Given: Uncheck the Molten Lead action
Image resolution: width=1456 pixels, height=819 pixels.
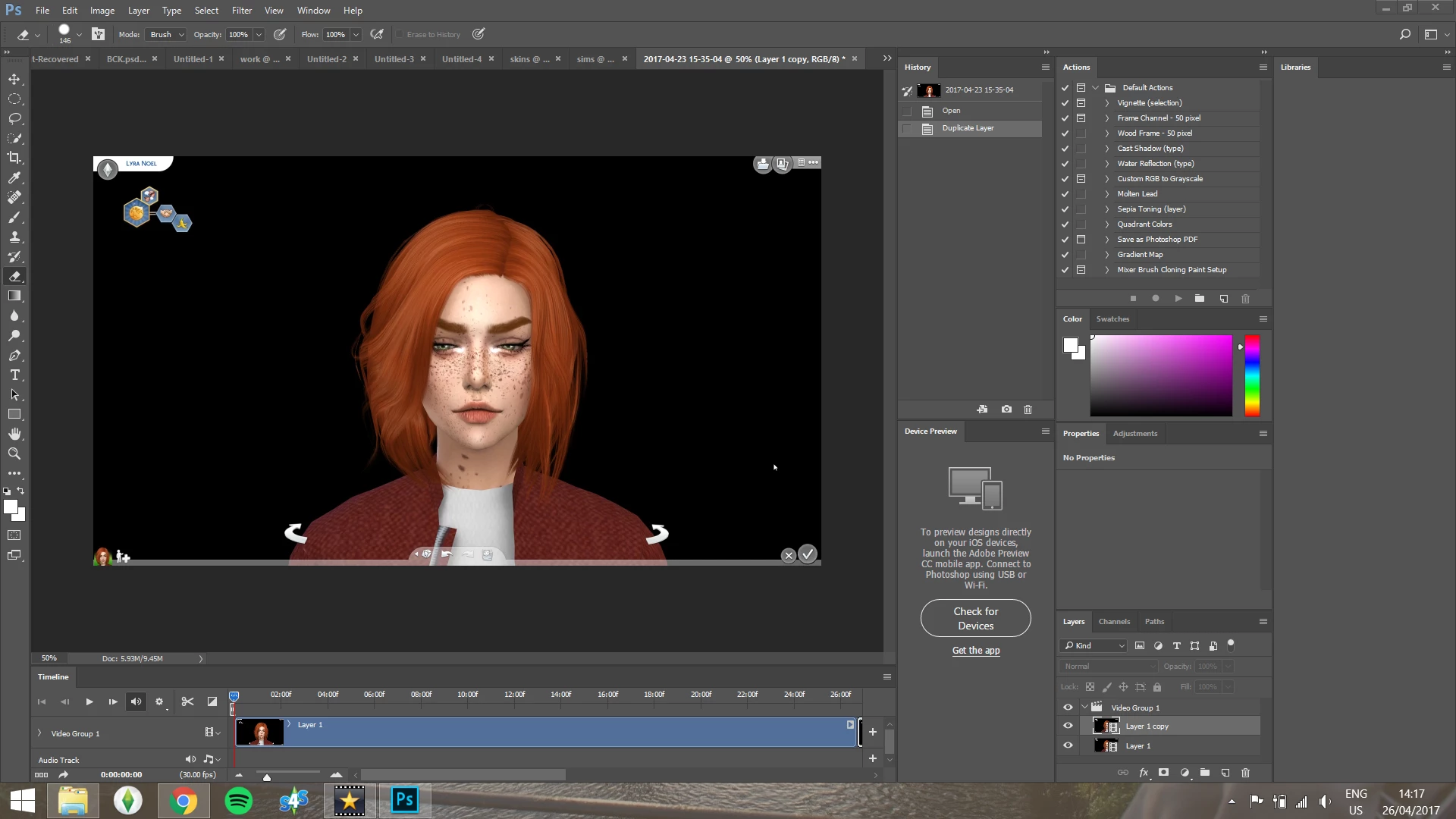Looking at the screenshot, I should coord(1065,194).
